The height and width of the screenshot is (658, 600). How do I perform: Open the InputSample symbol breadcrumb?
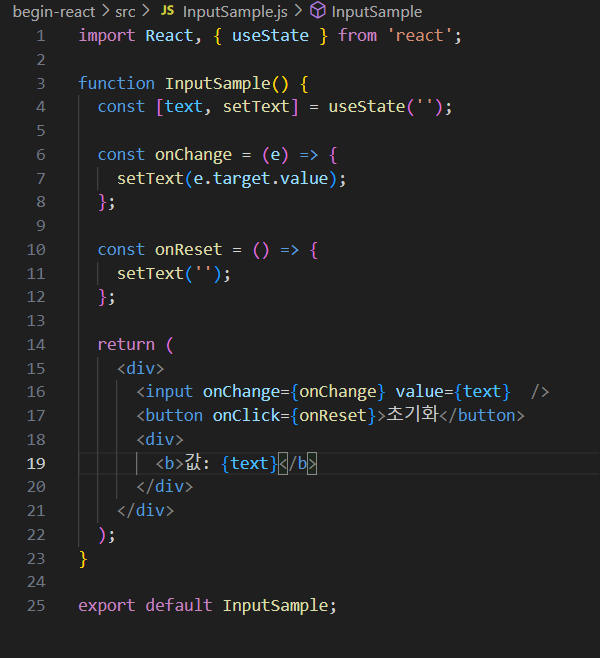click(376, 12)
